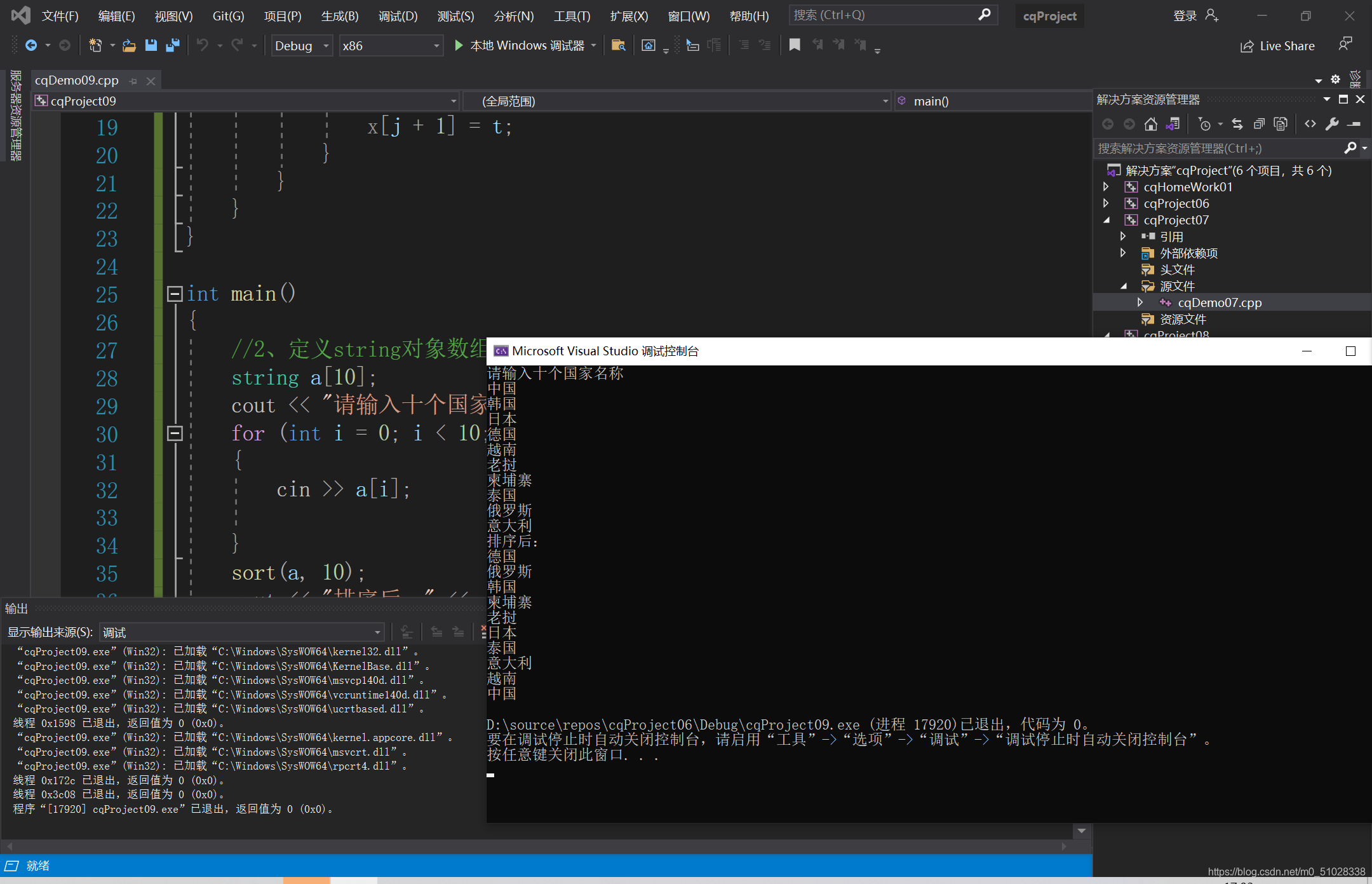This screenshot has height=884, width=1372.
Task: Open the main() member dropdown
Action: [x=994, y=101]
